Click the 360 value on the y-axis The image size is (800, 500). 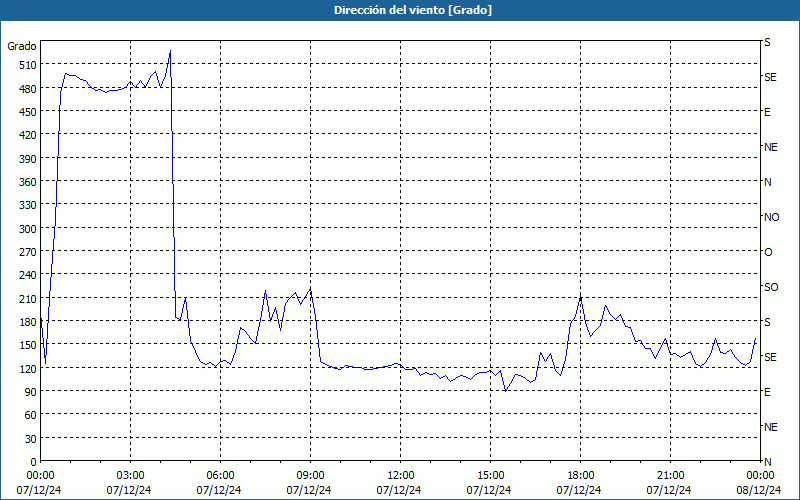coord(28,182)
